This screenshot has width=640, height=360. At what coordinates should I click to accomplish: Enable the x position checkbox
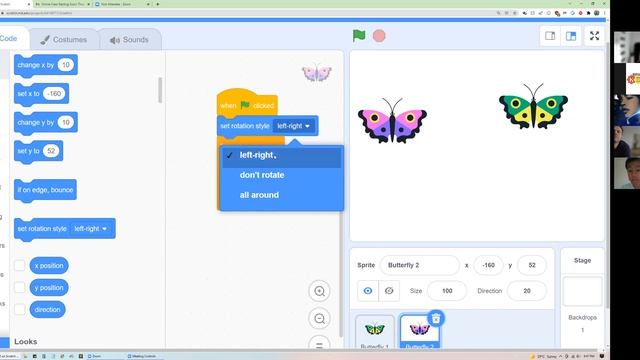pos(20,265)
